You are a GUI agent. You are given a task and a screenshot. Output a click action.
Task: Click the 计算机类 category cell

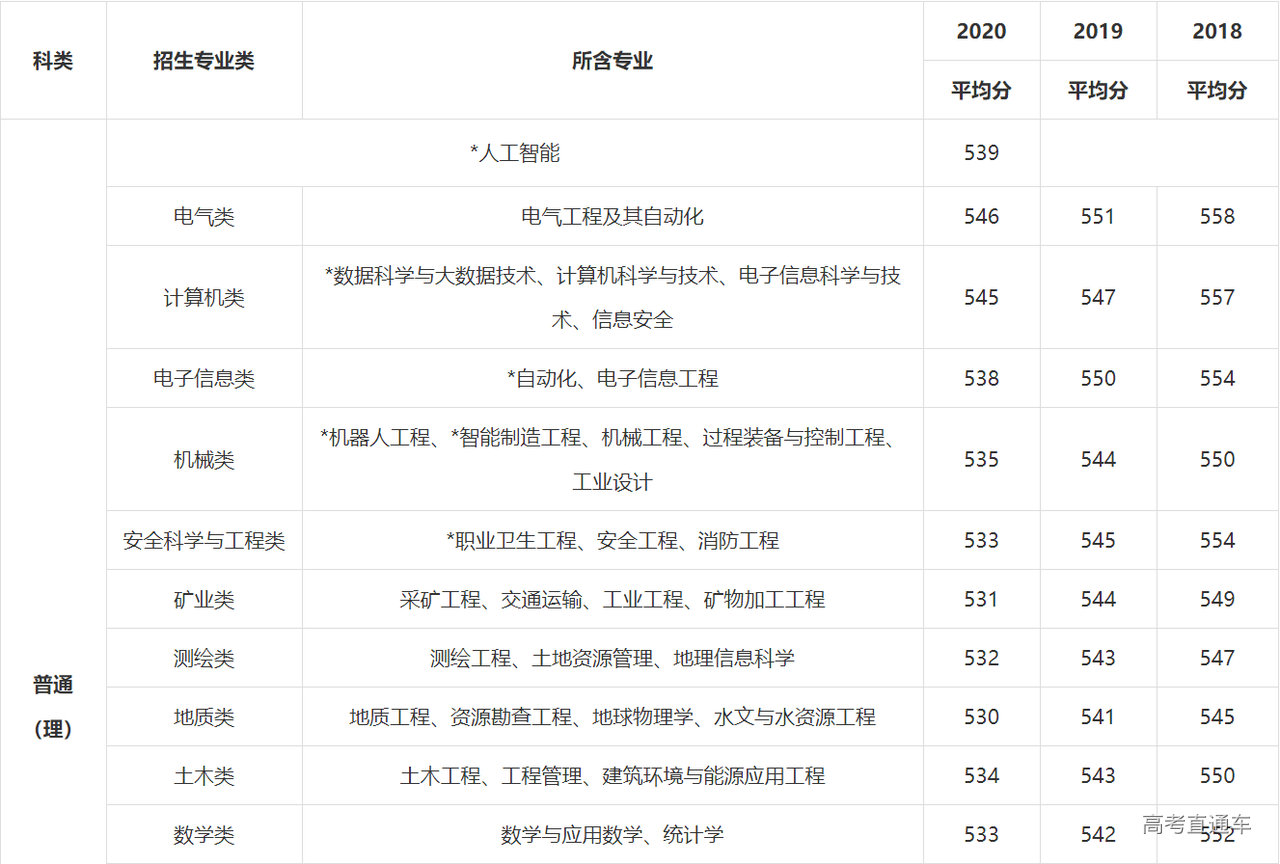coord(204,298)
